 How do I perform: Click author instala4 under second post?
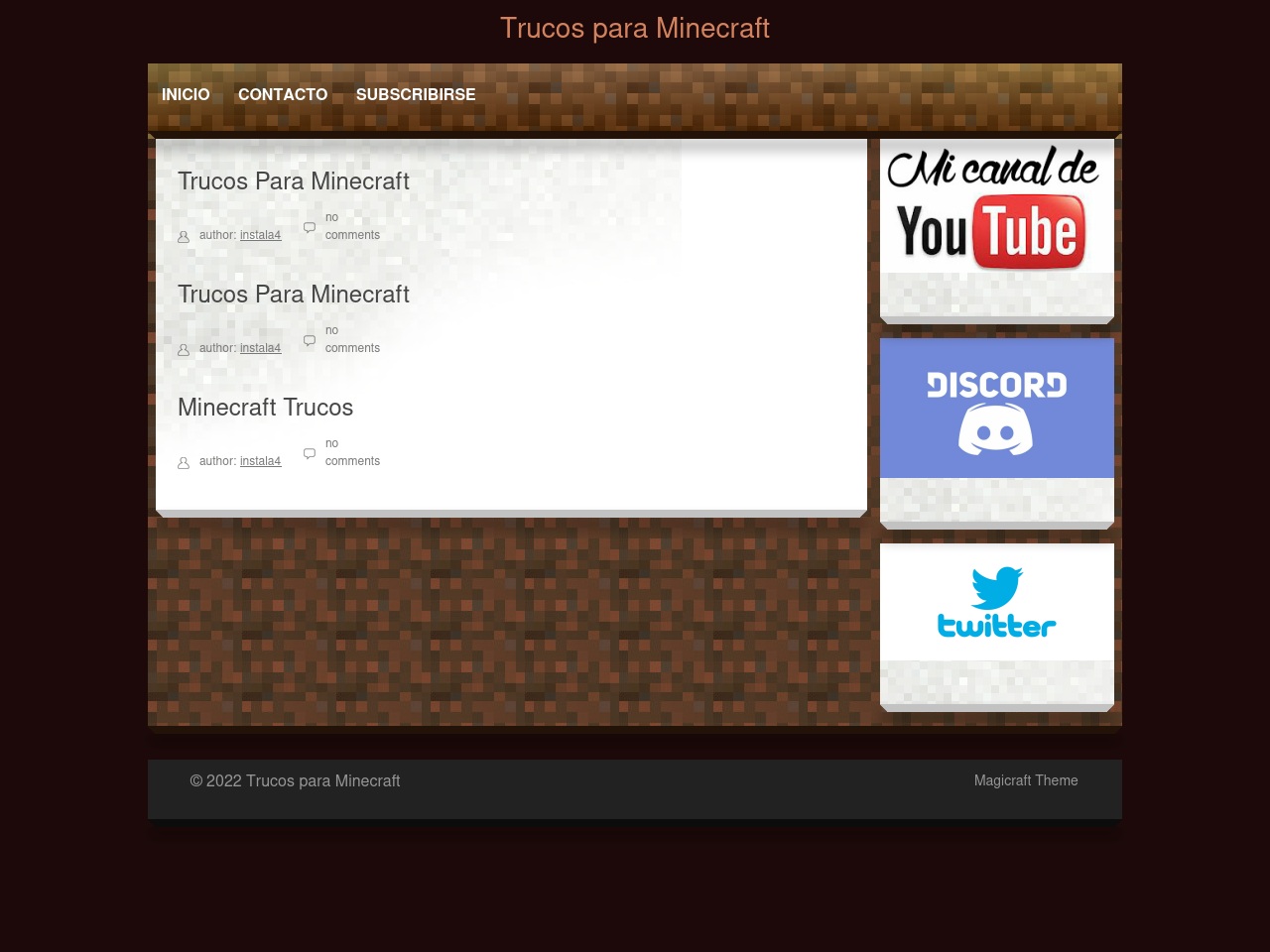point(261,348)
